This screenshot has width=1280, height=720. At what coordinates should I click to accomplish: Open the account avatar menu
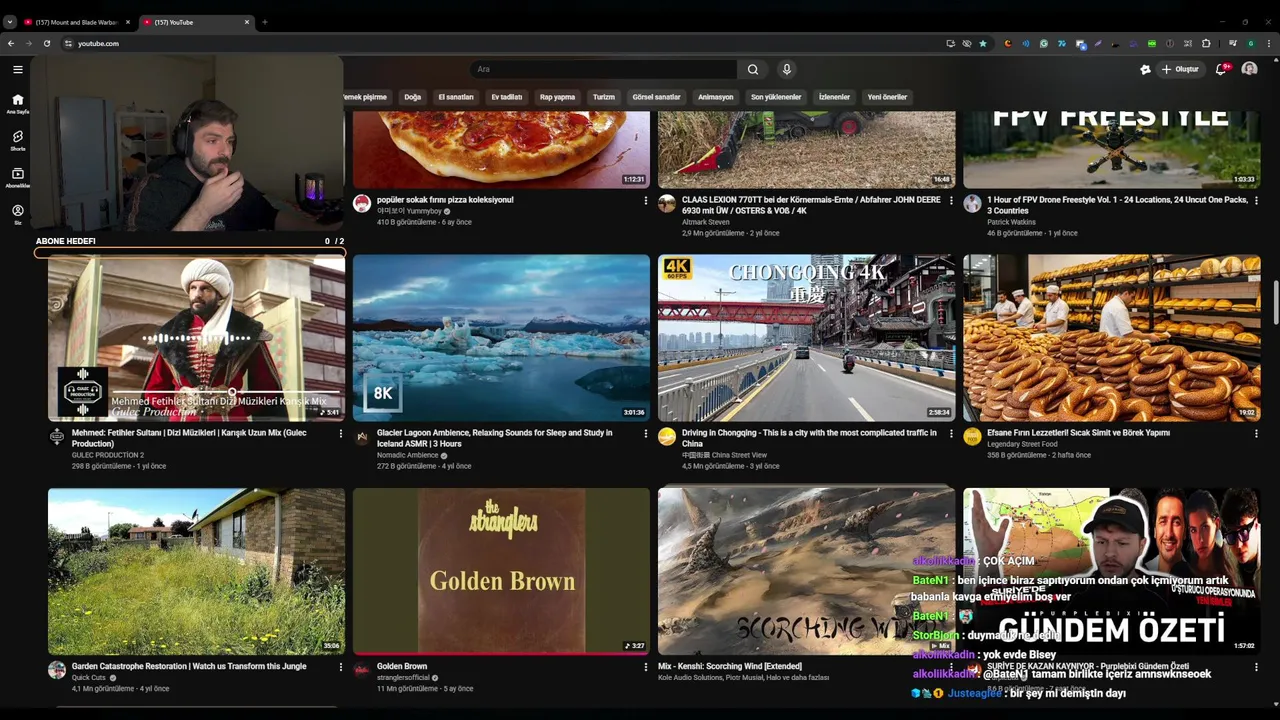point(1249,69)
